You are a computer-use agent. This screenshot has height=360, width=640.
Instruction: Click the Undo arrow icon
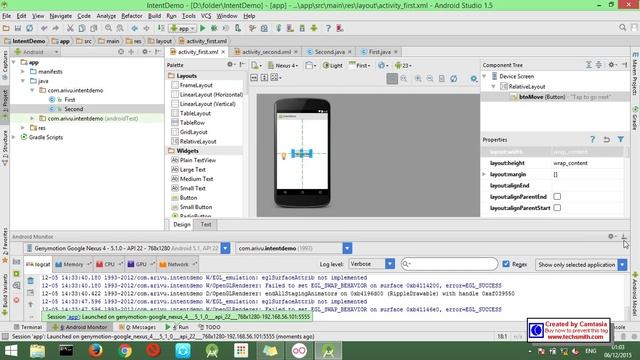tap(44, 28)
